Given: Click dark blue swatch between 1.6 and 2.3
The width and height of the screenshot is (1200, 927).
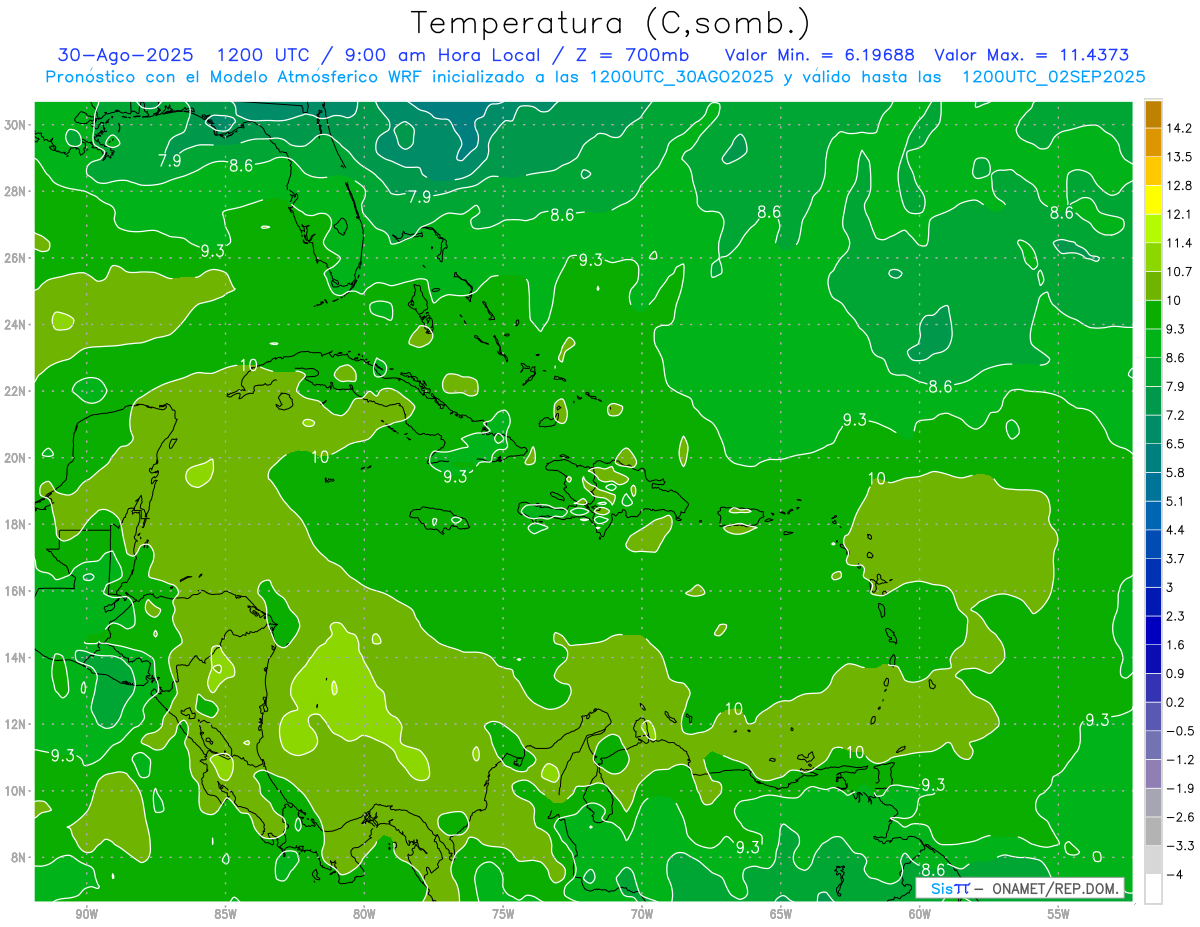Looking at the screenshot, I should [x=1153, y=631].
